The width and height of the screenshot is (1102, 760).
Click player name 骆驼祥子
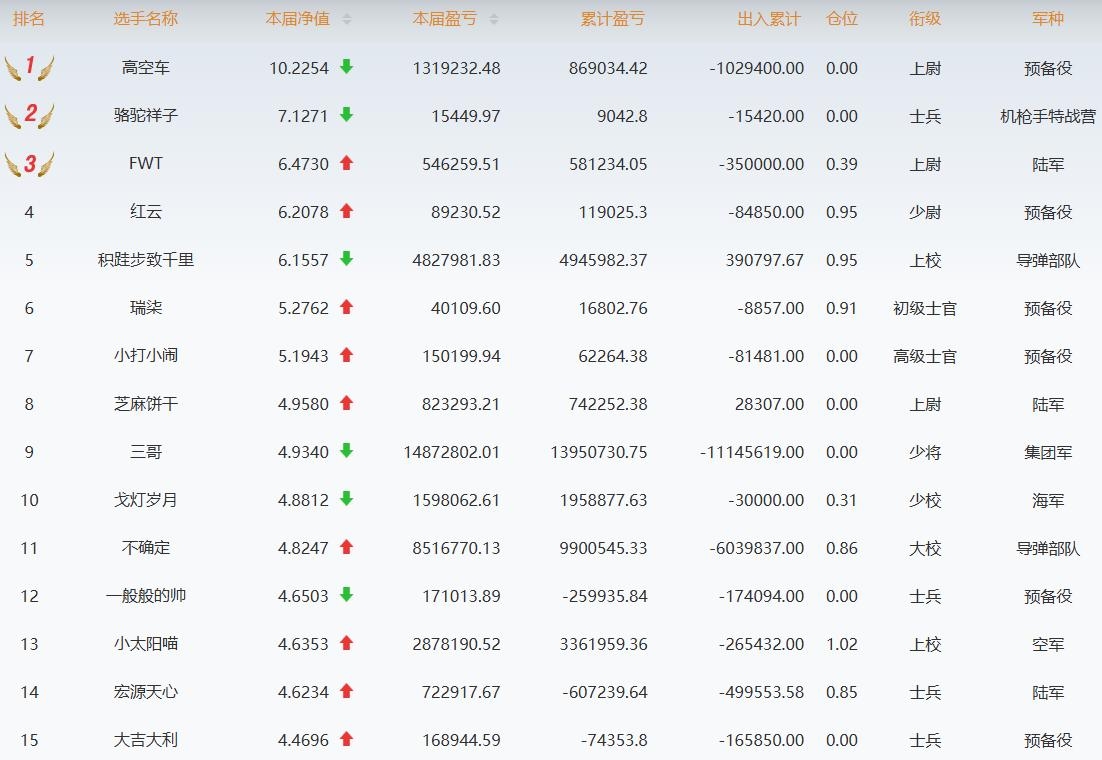(146, 116)
